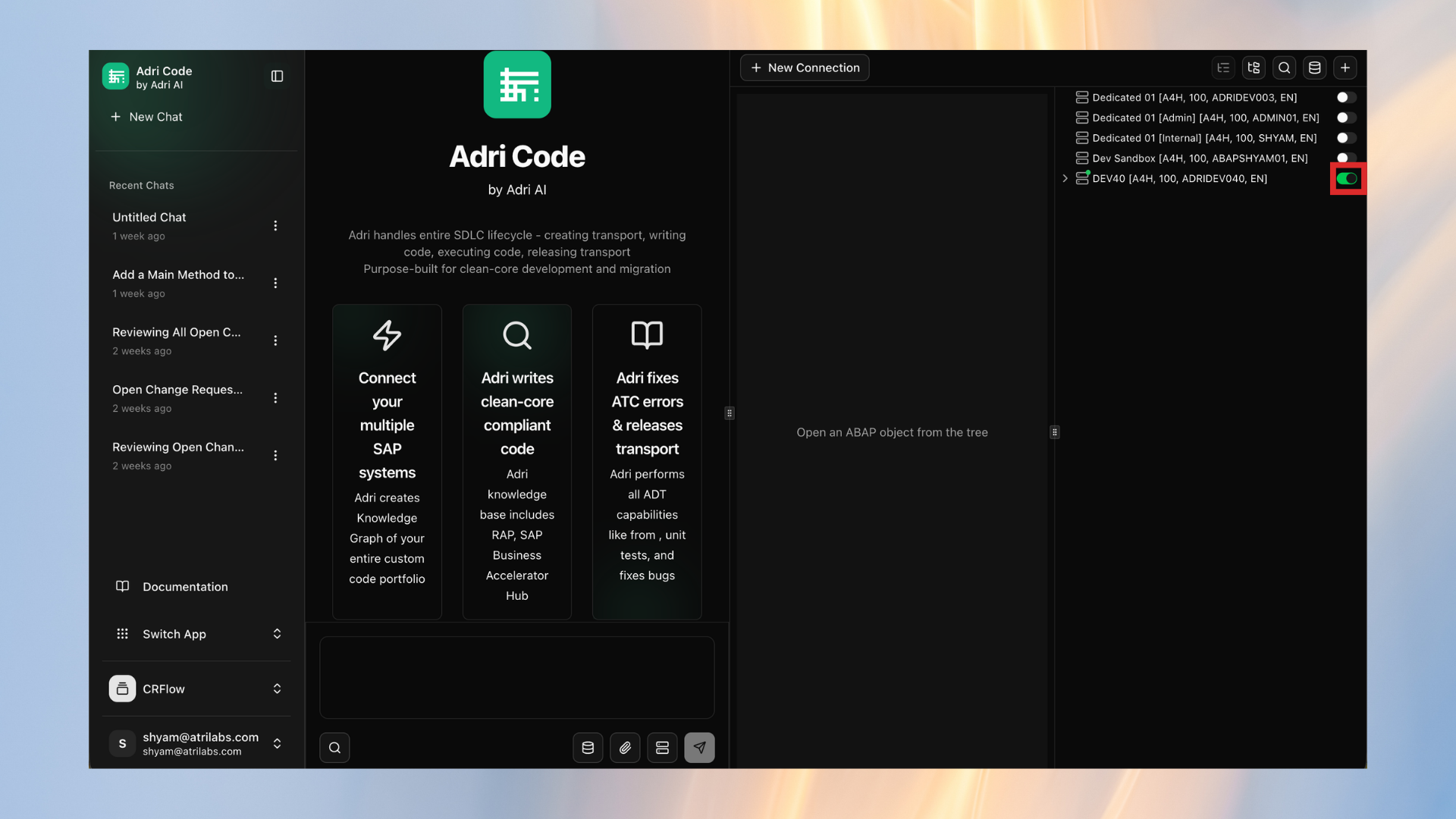Click the plus icon in top-right toolbar
This screenshot has width=1456, height=819.
pos(1345,67)
